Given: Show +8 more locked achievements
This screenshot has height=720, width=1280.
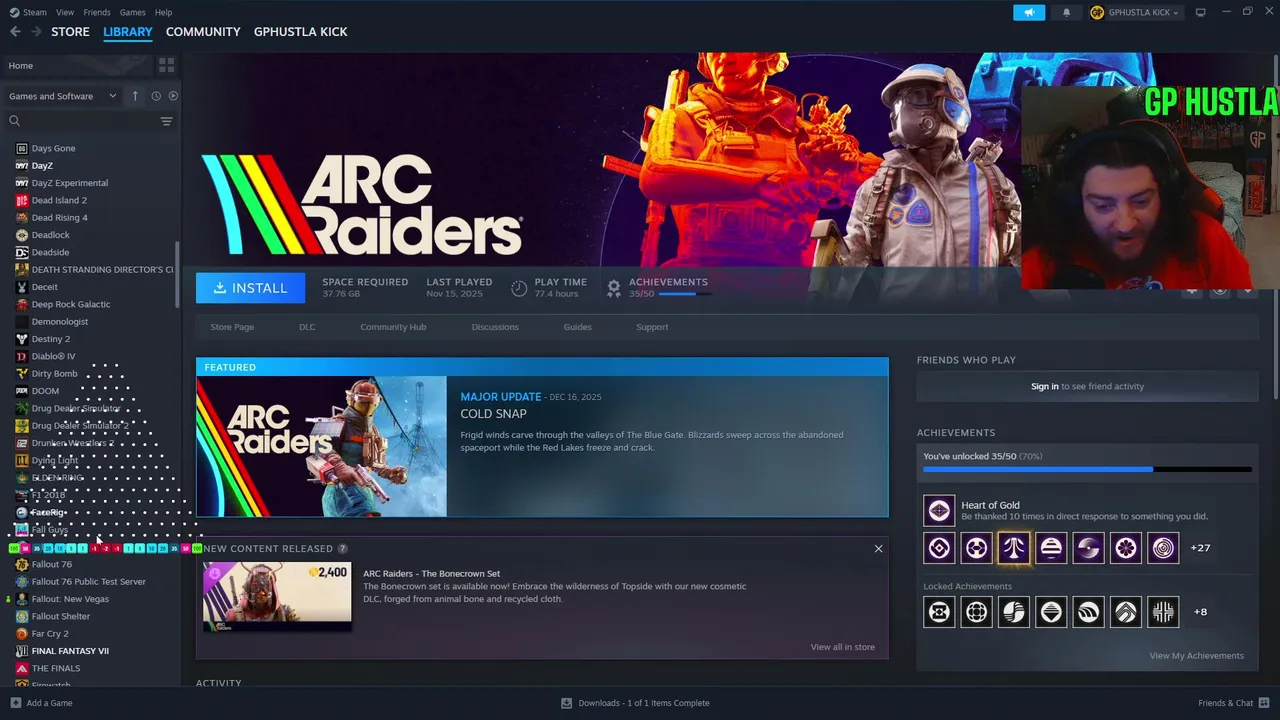Looking at the screenshot, I should 1200,611.
